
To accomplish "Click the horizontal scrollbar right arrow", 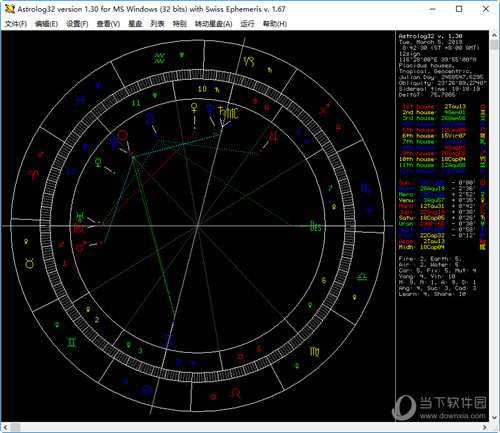I will pyautogui.click(x=485, y=427).
